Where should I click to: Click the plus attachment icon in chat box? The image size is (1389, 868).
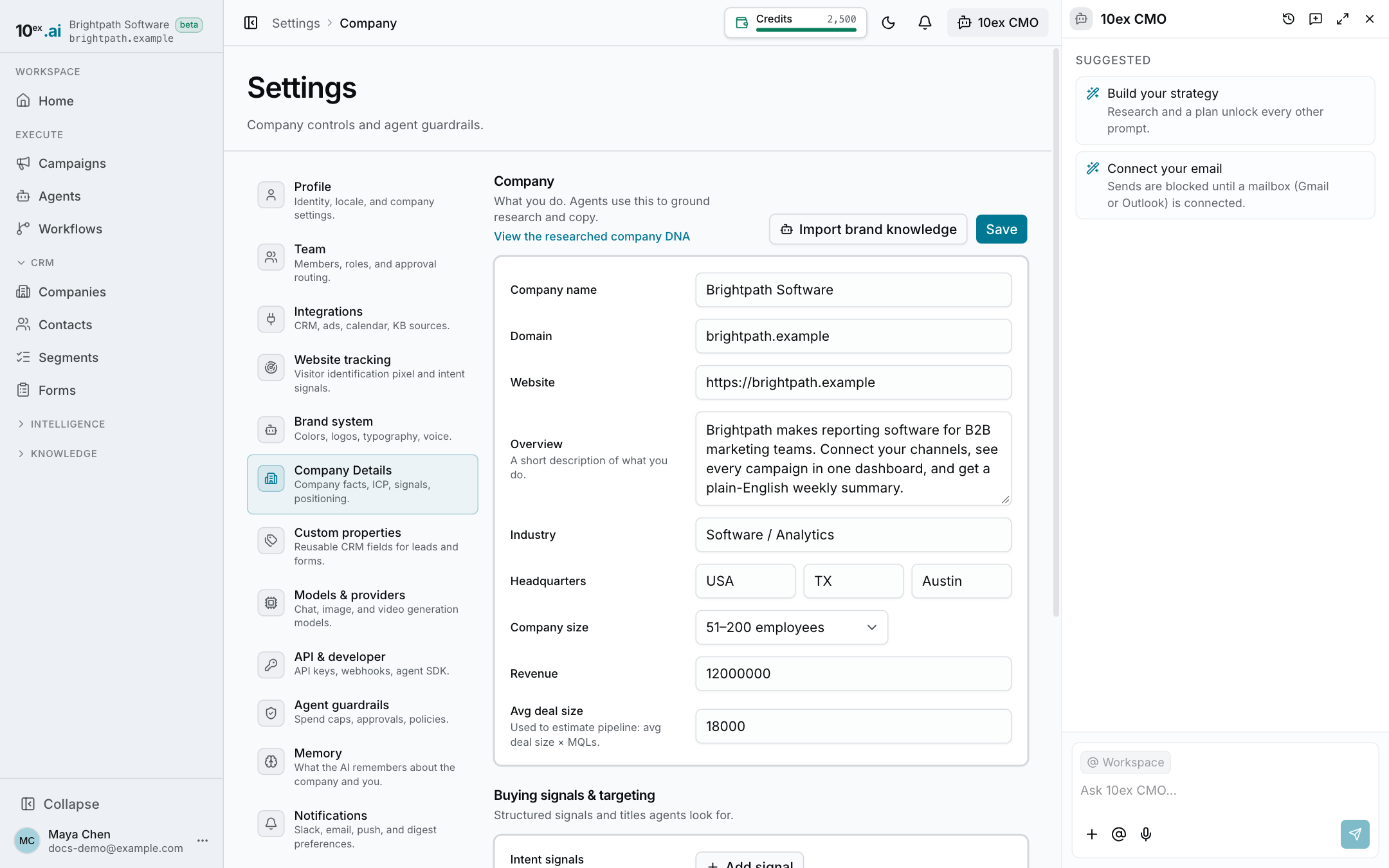click(1091, 834)
